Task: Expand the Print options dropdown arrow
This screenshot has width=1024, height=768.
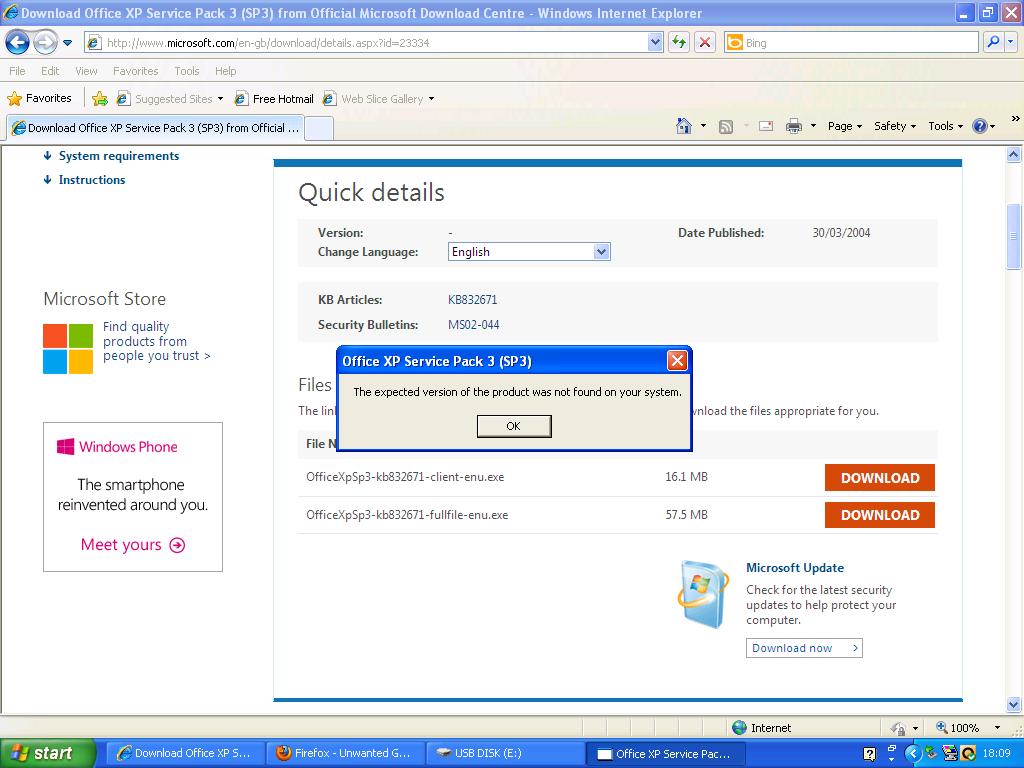Action: (813, 126)
